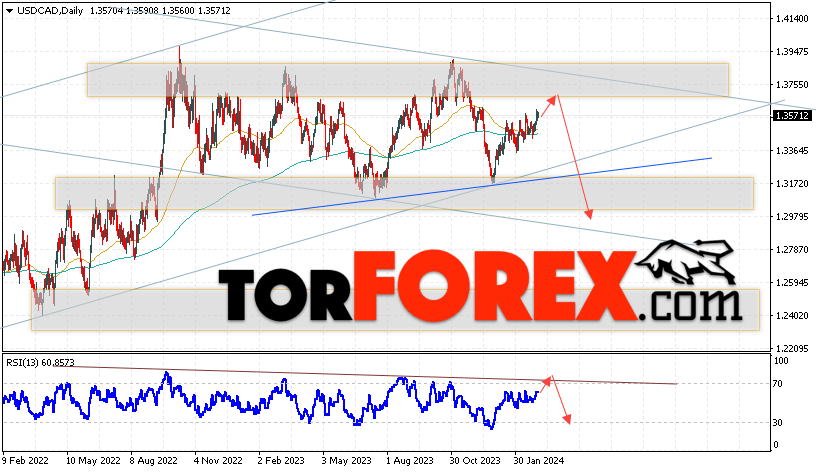Select the 9 Feb 2022 date label

click(x=26, y=461)
